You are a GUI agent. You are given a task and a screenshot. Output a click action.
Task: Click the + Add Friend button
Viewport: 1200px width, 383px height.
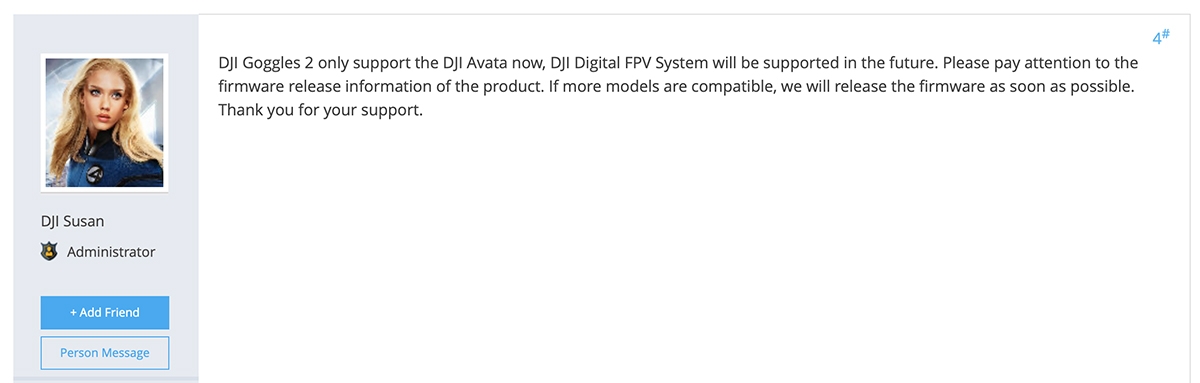point(105,313)
